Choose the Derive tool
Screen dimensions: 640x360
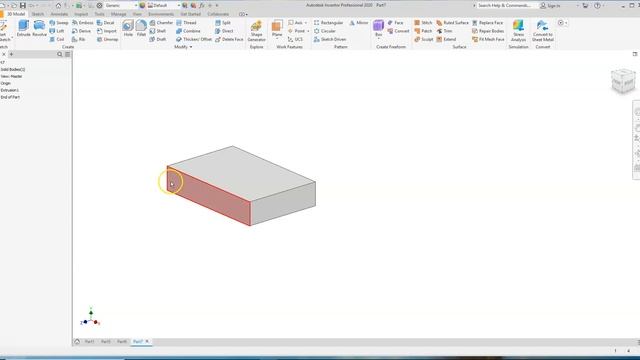[x=81, y=31]
